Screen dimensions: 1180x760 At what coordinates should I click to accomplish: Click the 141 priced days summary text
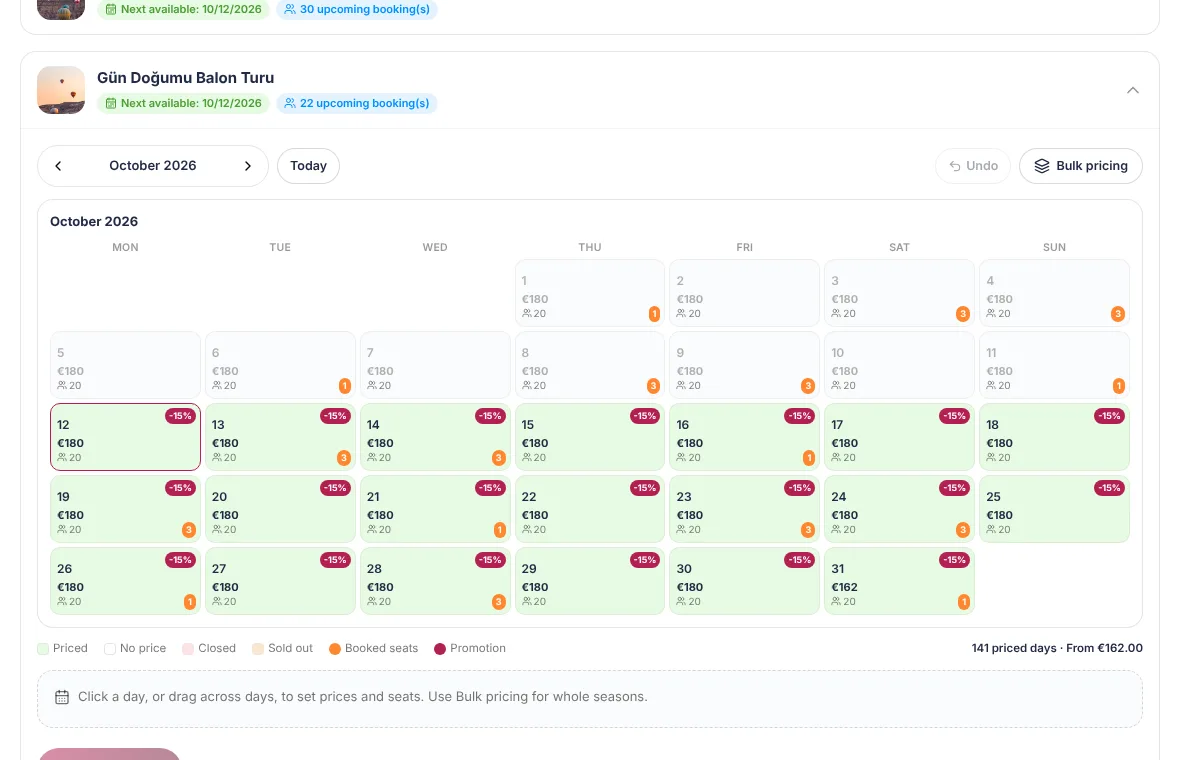[x=1057, y=648]
